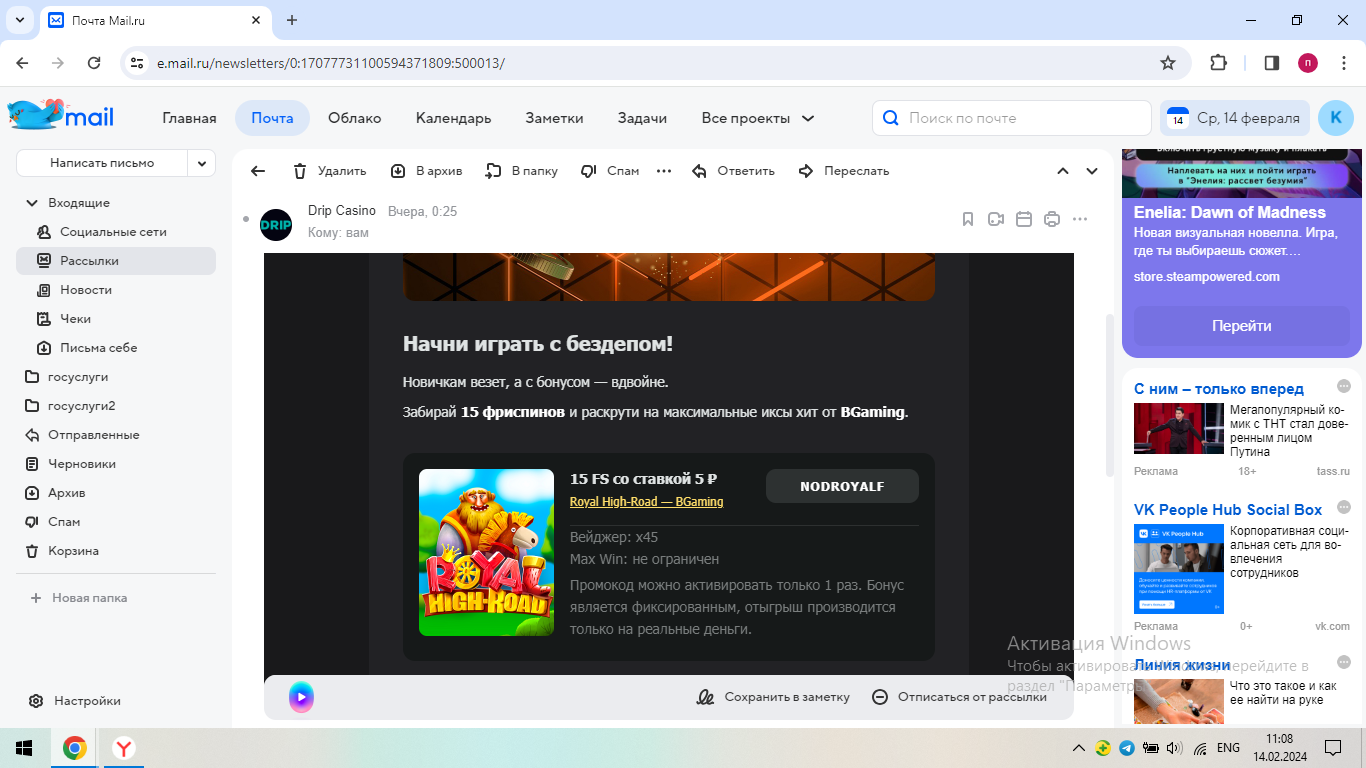Screen dimensions: 1366x768
Task: Click the Перейти button in the Enelia ad
Action: tap(1242, 326)
